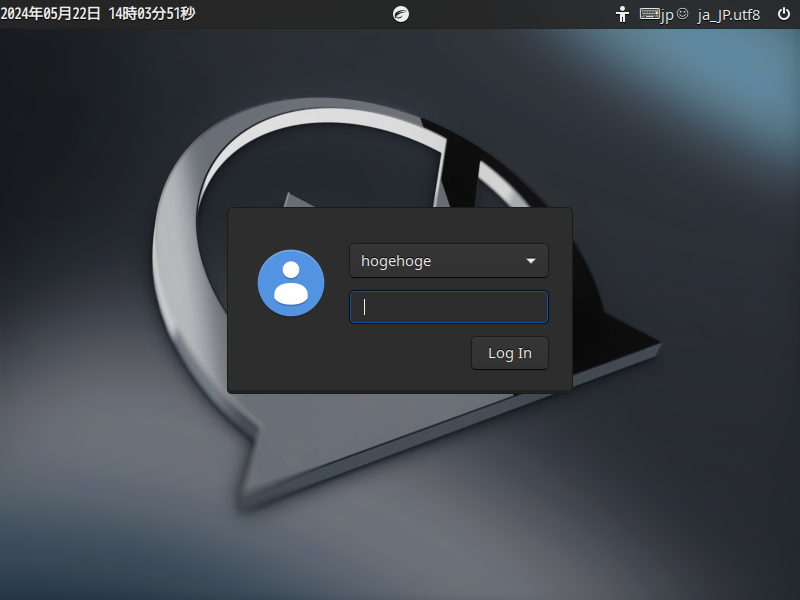Click the Log In button label text
This screenshot has height=600, width=800.
(x=510, y=353)
